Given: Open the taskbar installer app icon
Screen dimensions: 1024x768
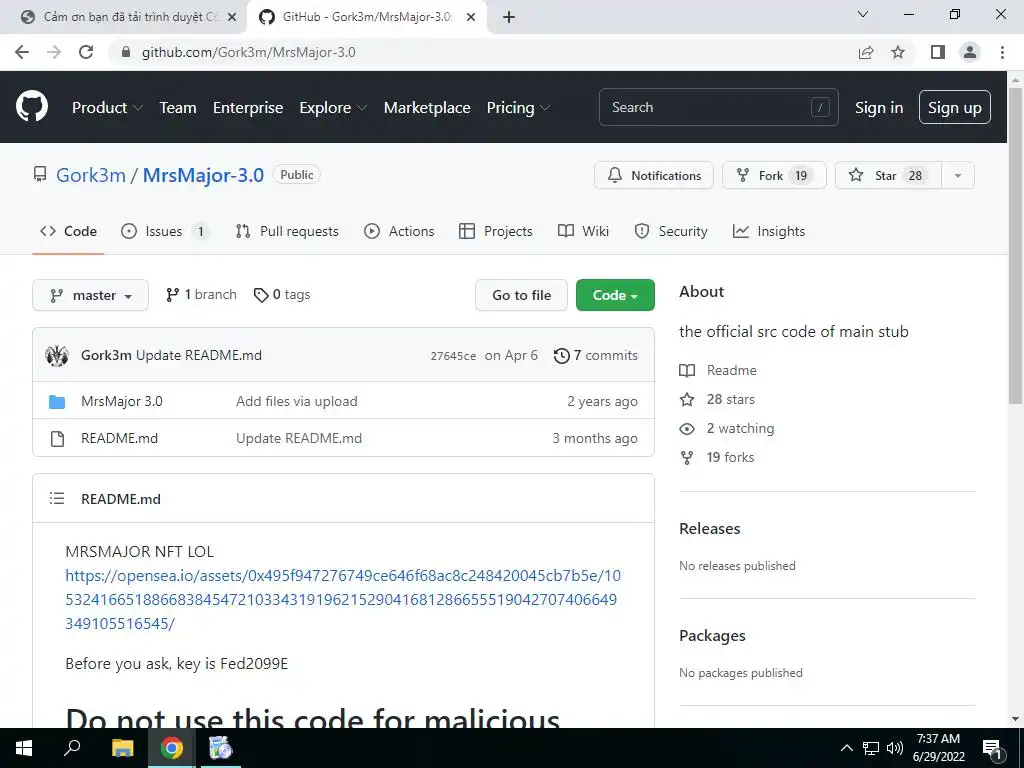Looking at the screenshot, I should (x=220, y=748).
